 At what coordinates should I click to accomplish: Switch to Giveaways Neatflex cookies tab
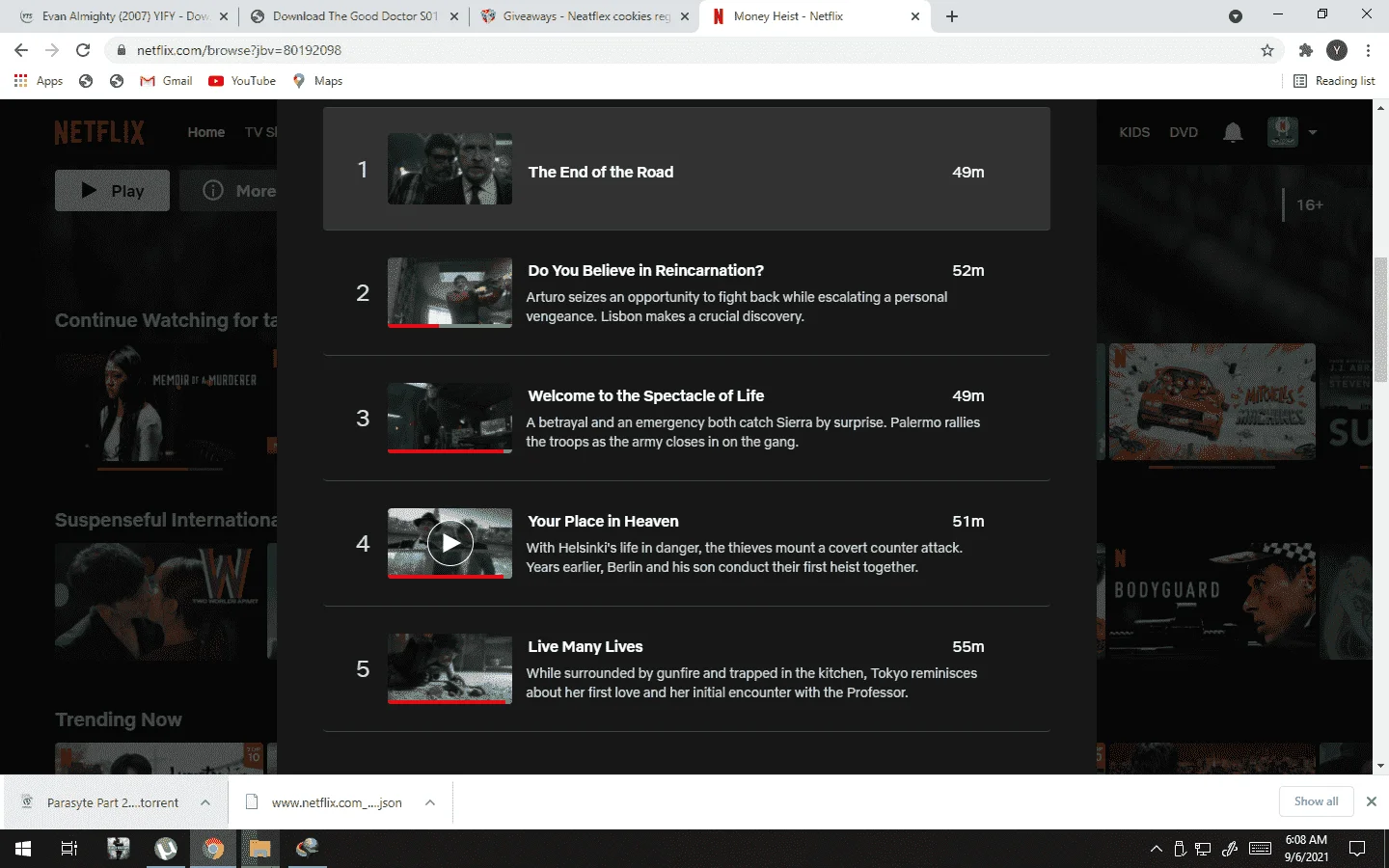pyautogui.click(x=585, y=16)
